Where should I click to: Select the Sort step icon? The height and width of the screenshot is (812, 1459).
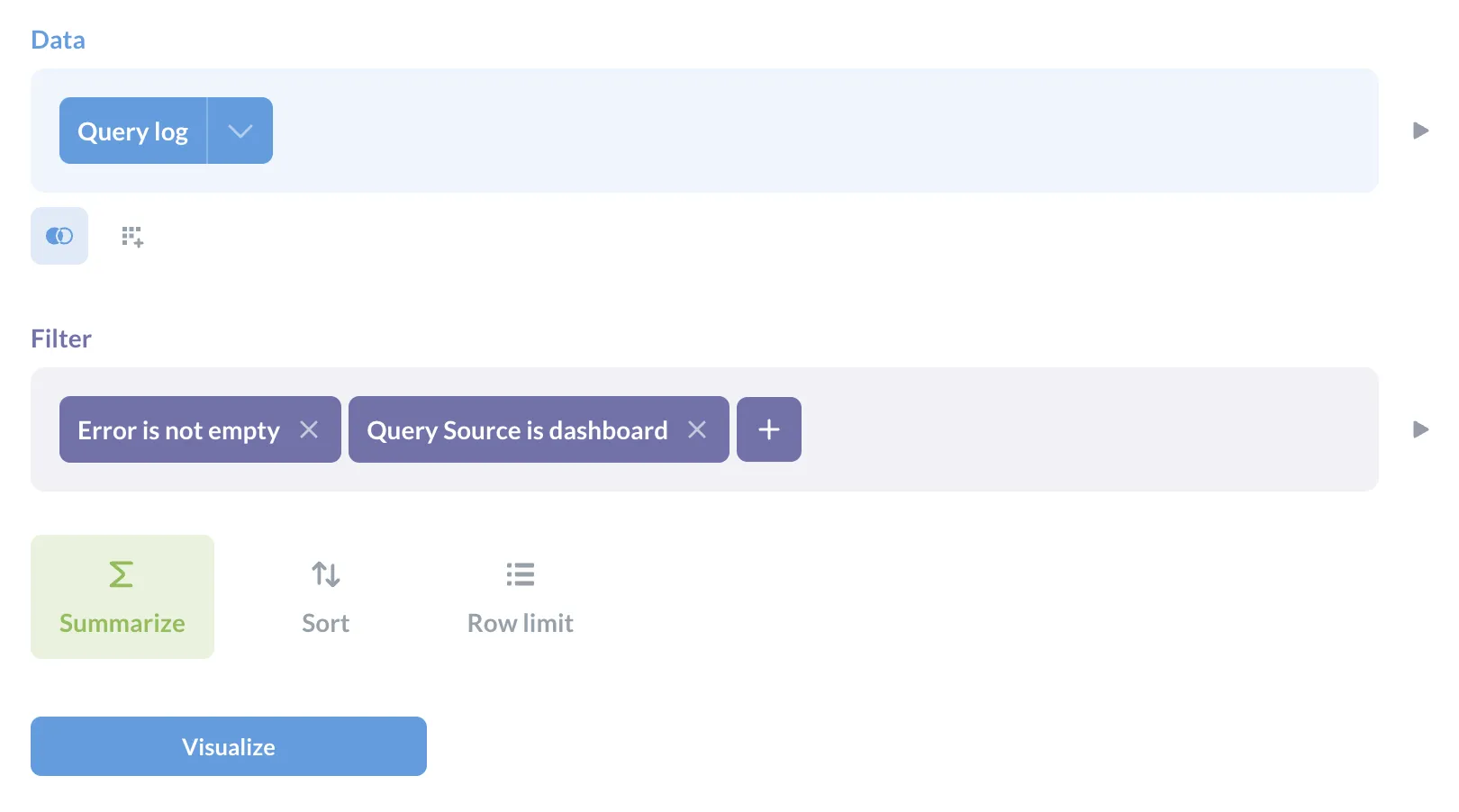(x=324, y=573)
